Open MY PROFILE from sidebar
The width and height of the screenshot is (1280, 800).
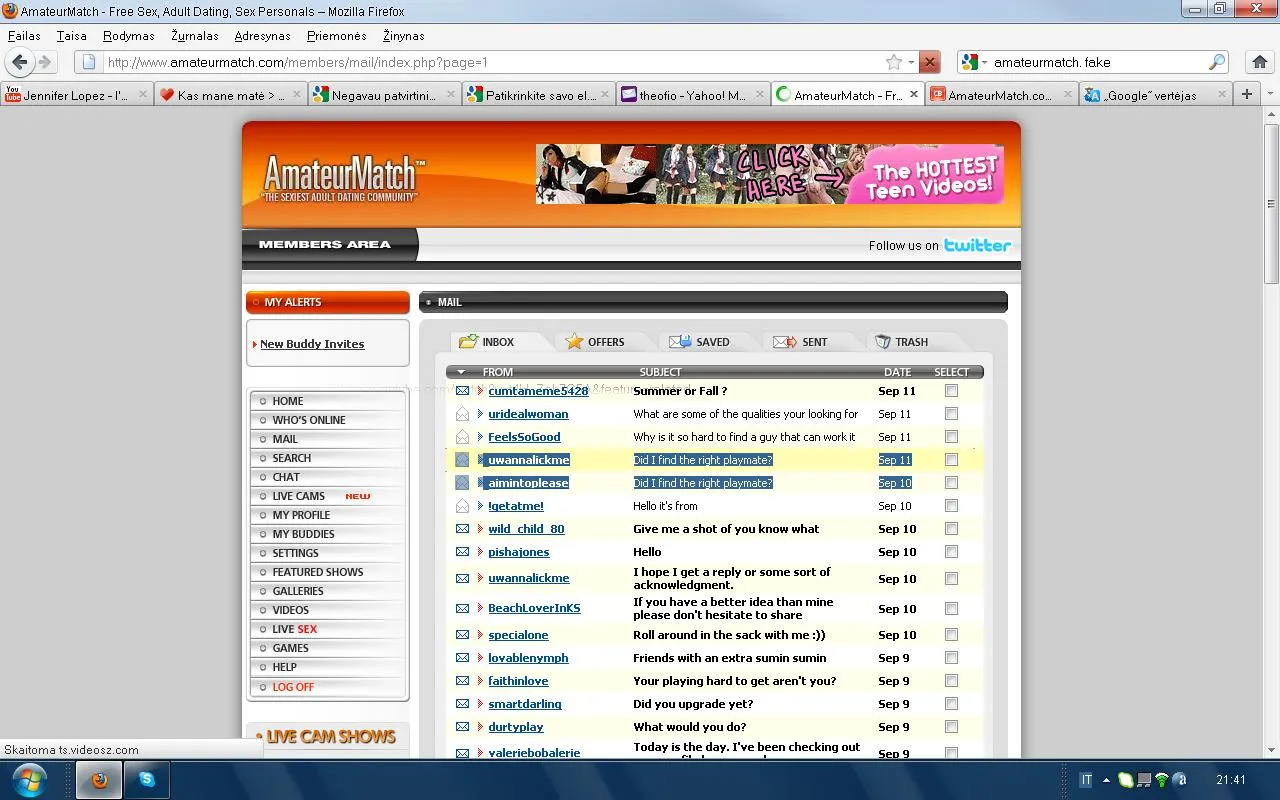(x=301, y=515)
